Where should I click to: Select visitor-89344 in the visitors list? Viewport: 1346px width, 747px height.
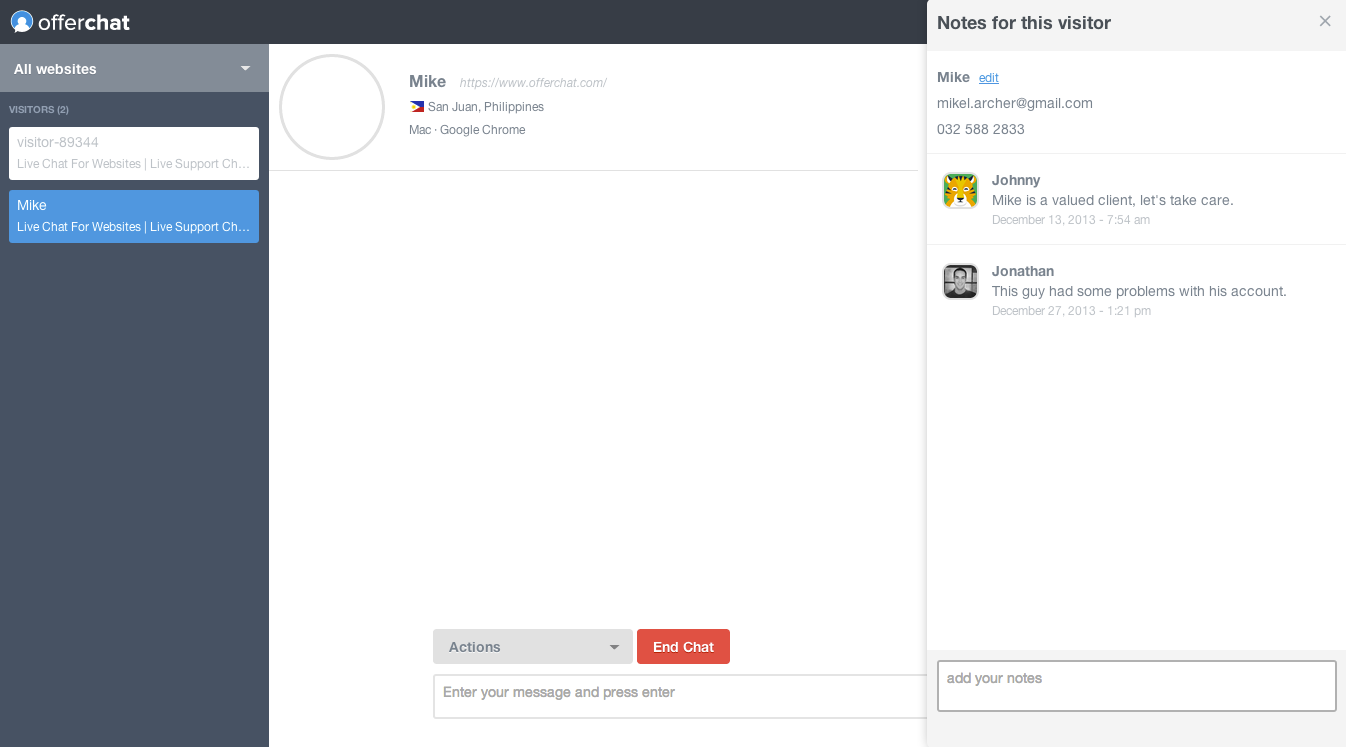[134, 153]
